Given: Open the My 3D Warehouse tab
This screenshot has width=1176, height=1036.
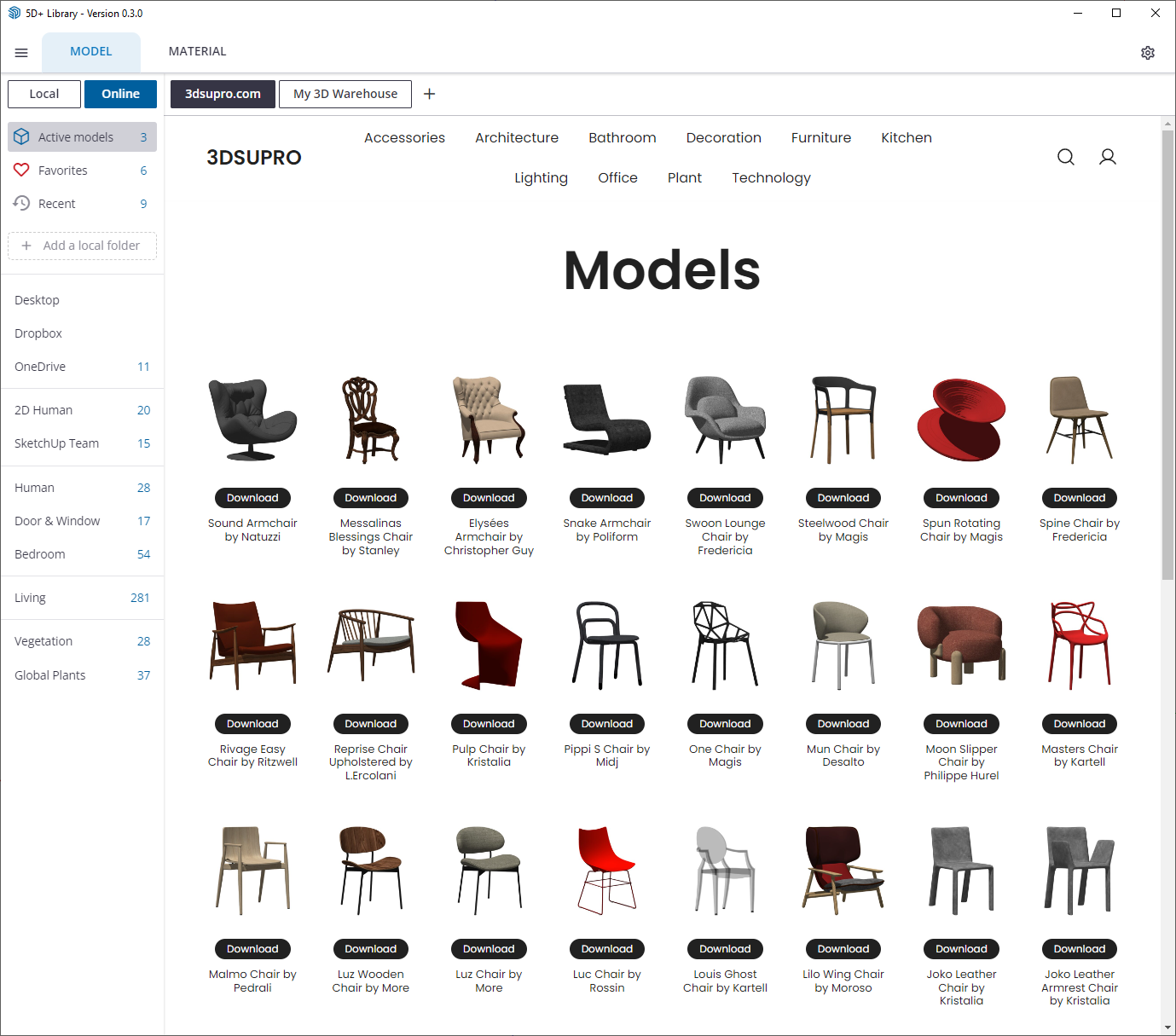Looking at the screenshot, I should click(x=345, y=94).
